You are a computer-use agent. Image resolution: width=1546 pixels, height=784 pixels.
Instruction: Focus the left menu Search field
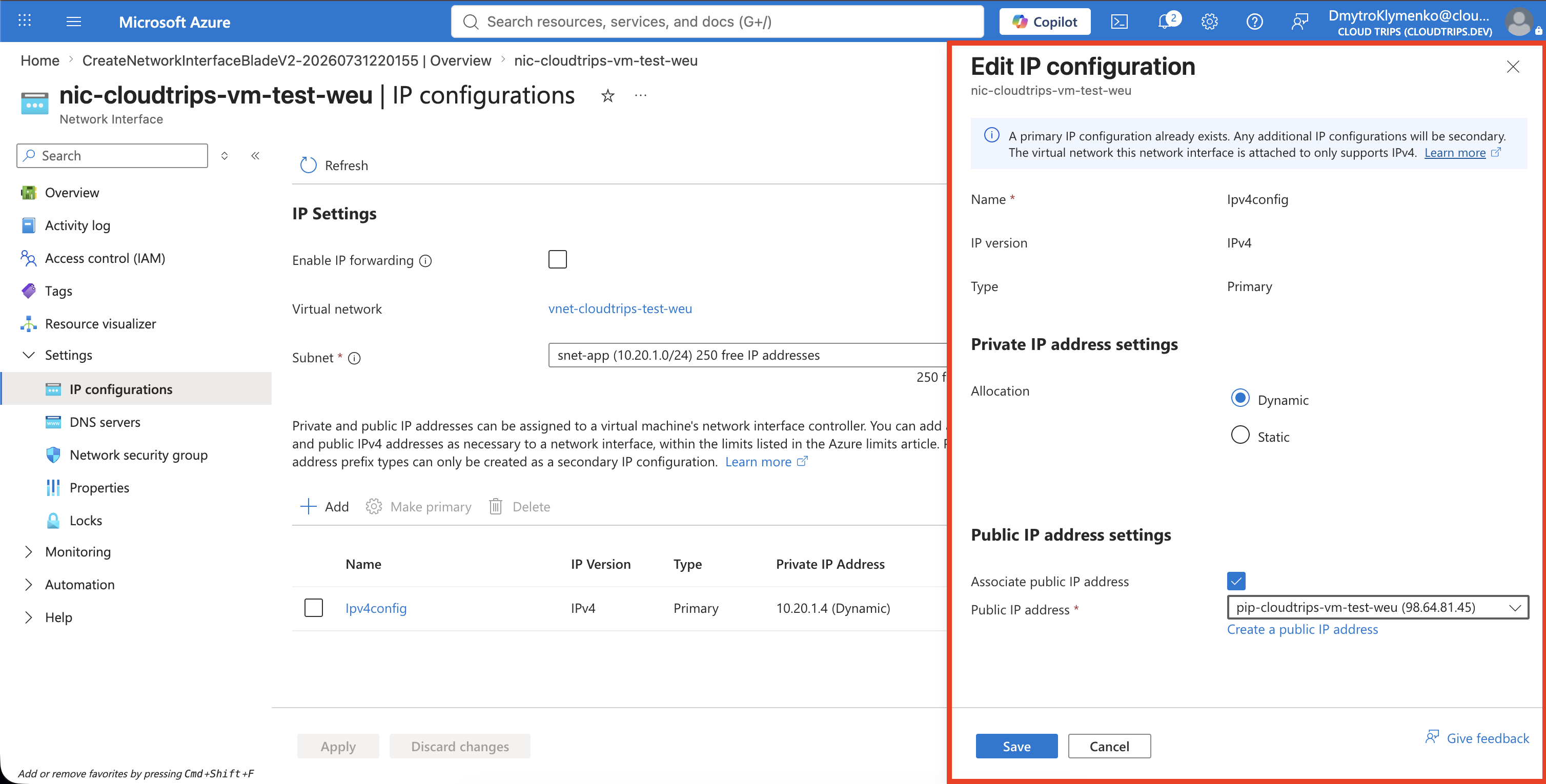tap(112, 156)
